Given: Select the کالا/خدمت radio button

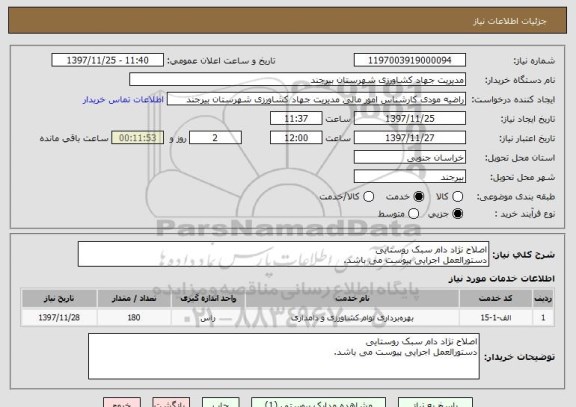Looking at the screenshot, I should 368,197.
